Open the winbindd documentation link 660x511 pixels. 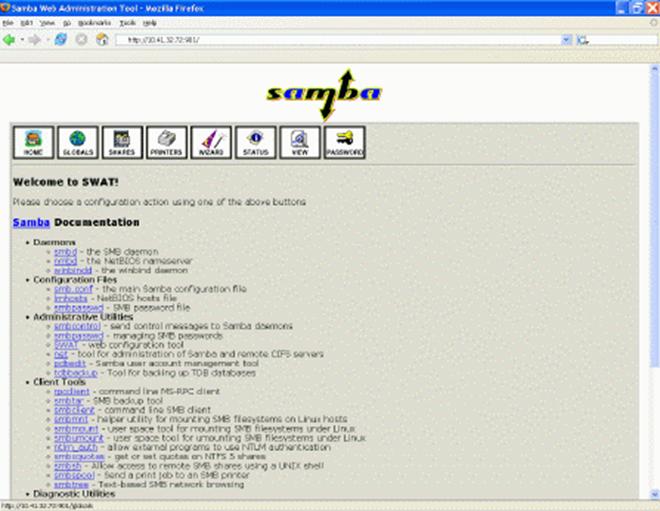[73, 270]
